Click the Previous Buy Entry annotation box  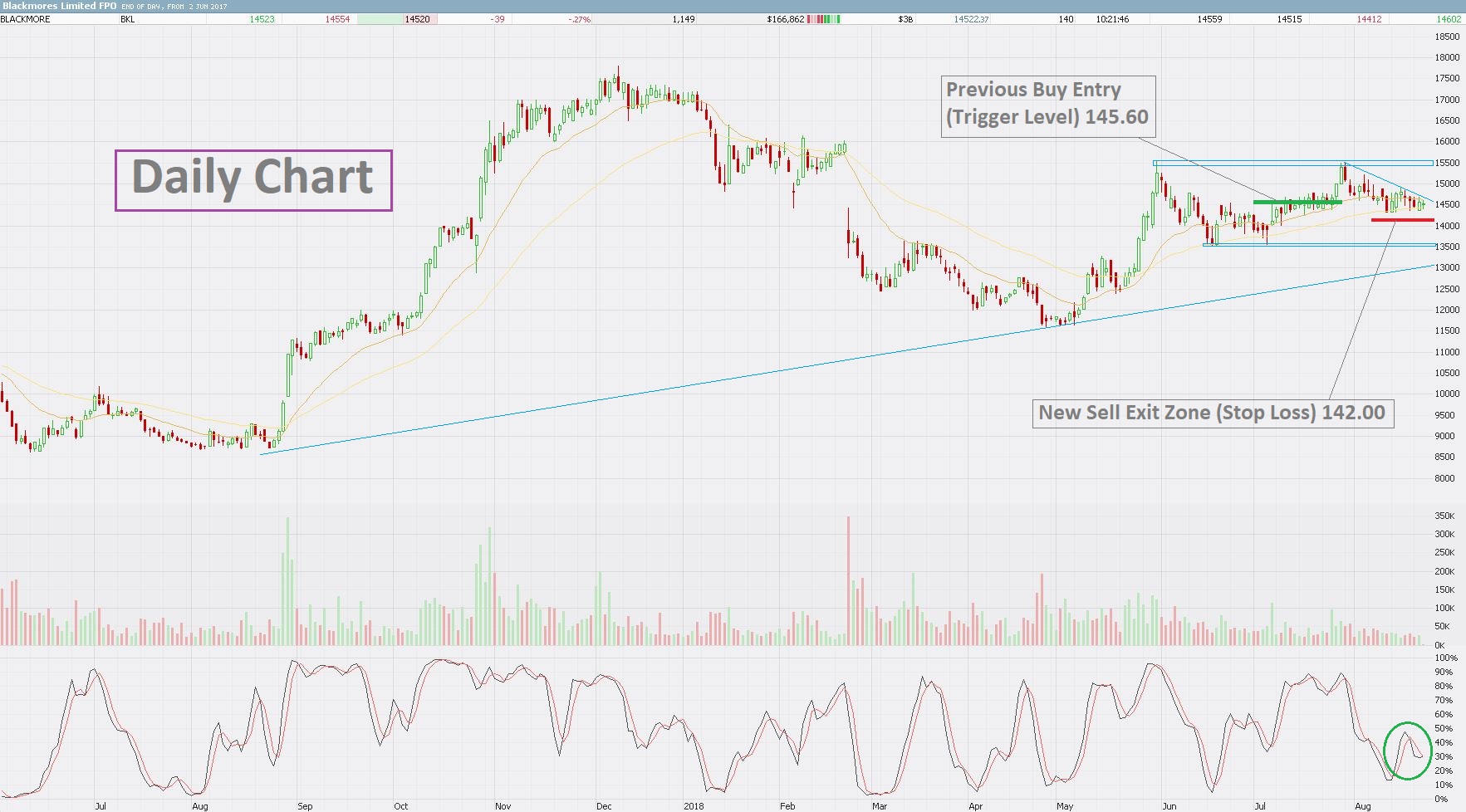click(1047, 105)
